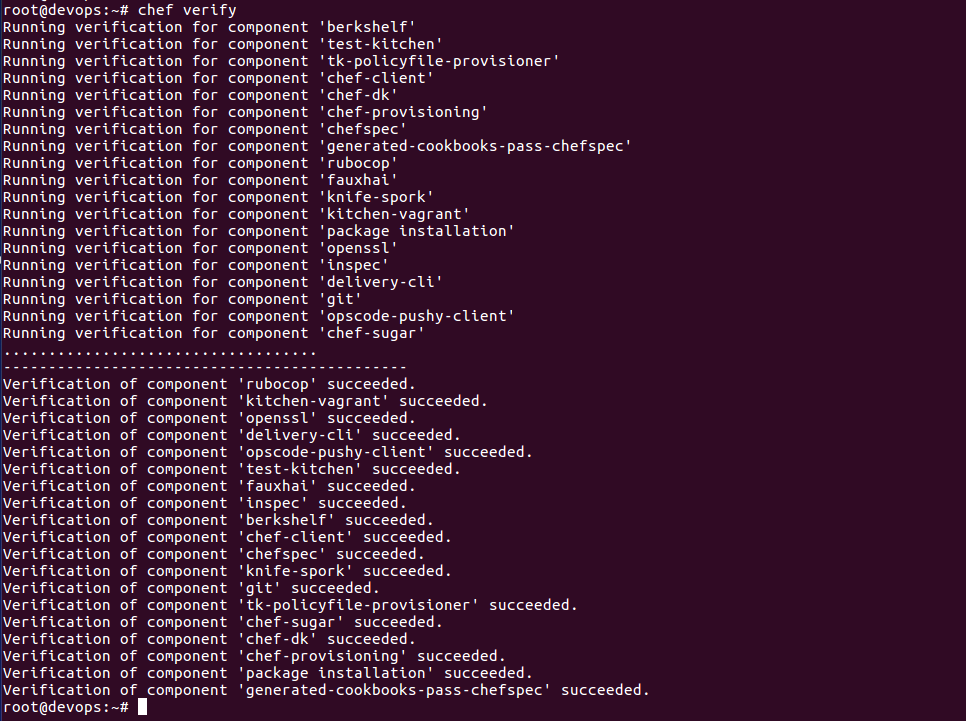The image size is (966, 721).
Task: Click the 'git' succeeded result line
Action: [x=191, y=588]
